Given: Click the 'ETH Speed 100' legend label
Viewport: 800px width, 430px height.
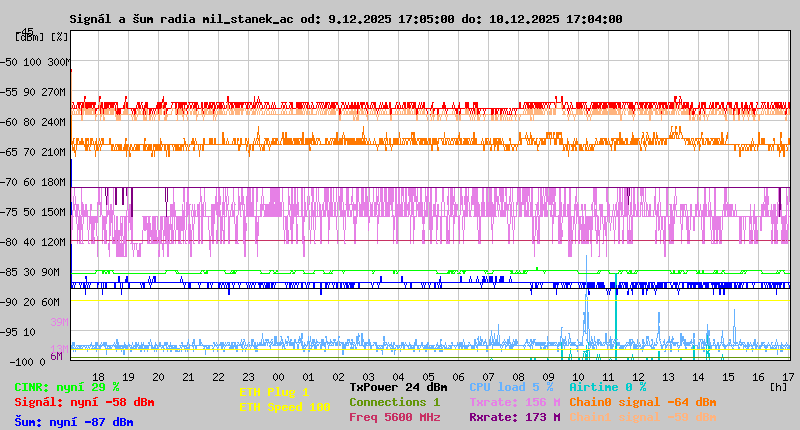Looking at the screenshot, I should (x=285, y=407).
